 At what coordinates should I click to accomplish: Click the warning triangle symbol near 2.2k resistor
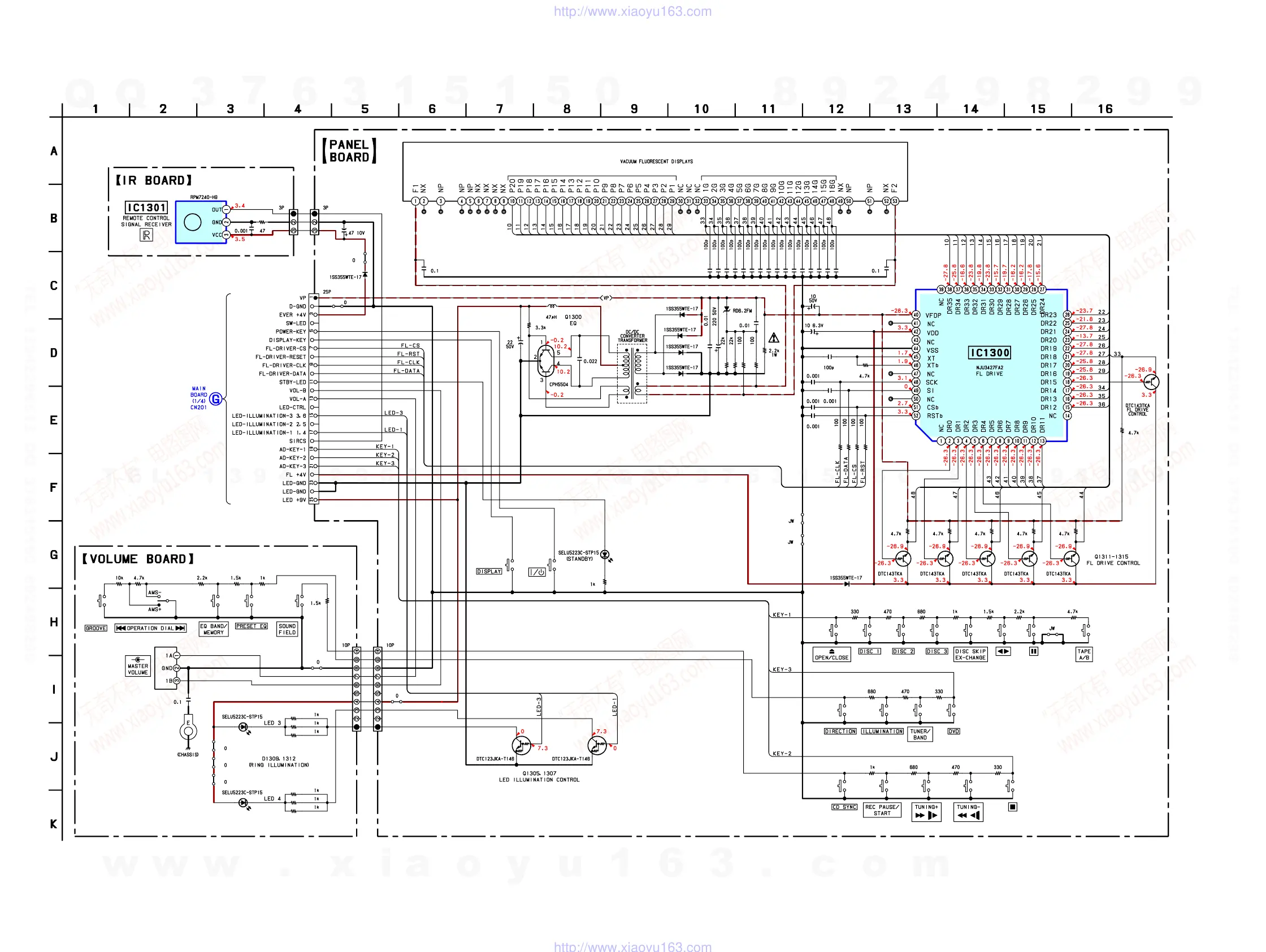click(x=773, y=337)
